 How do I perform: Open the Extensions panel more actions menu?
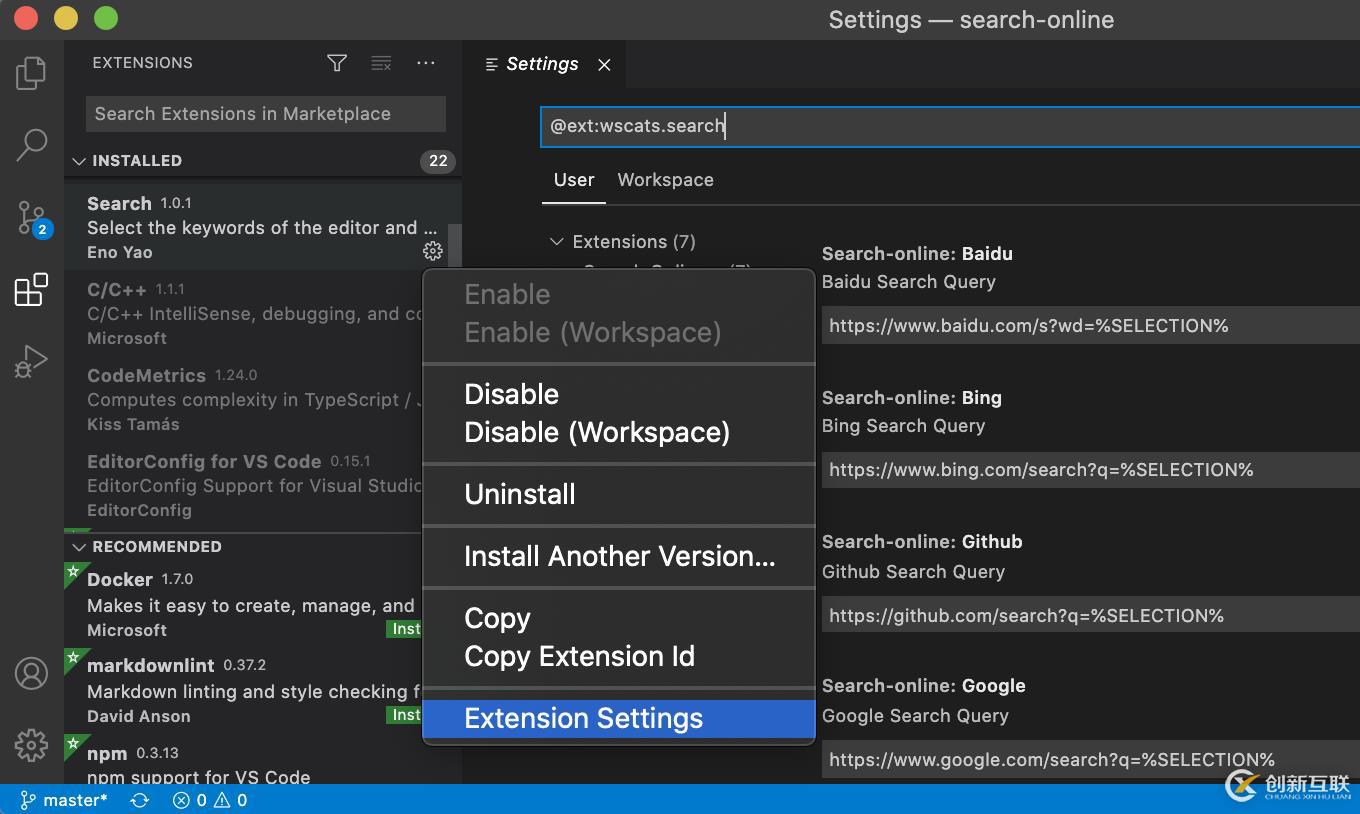426,63
